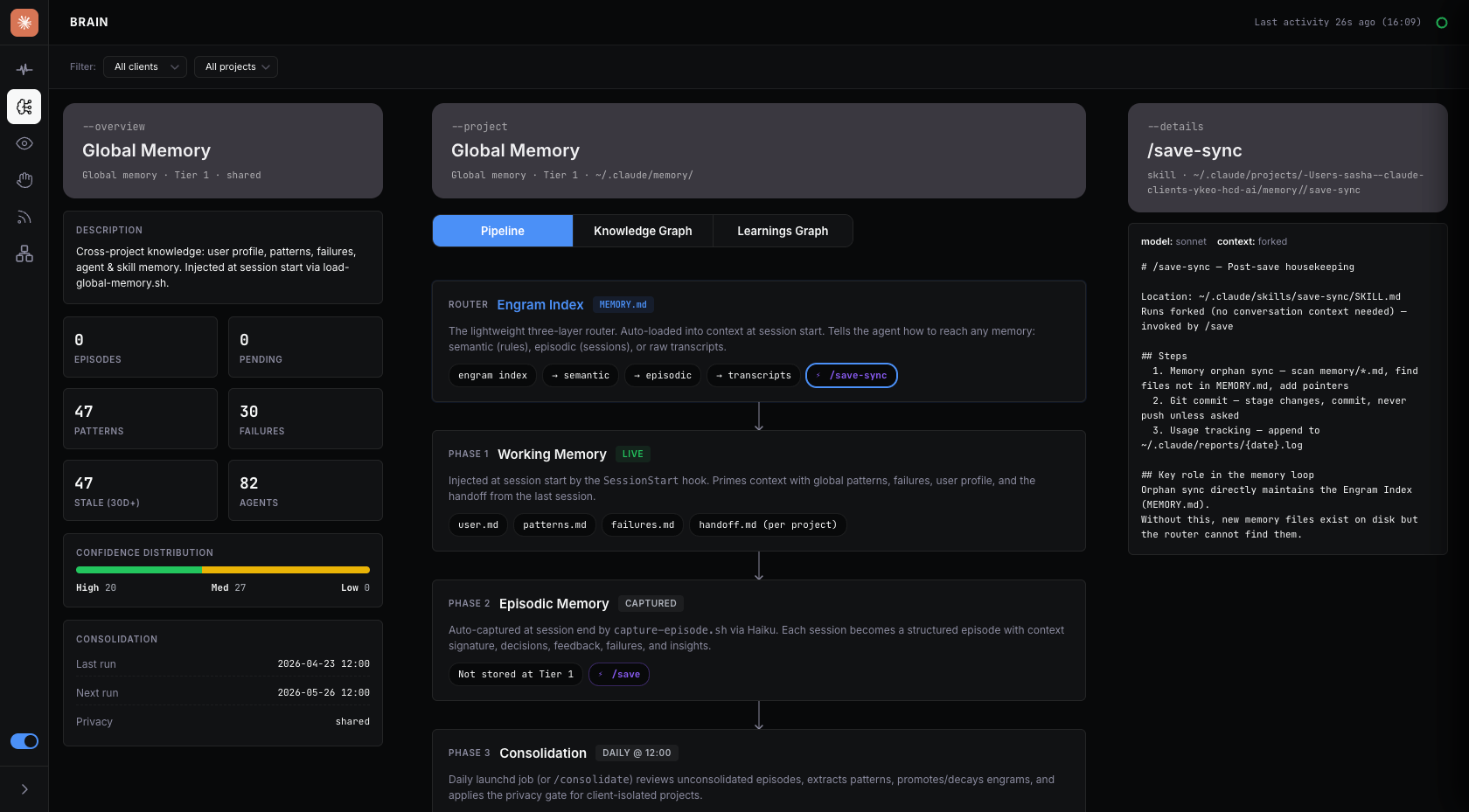This screenshot has height=812, width=1469.
Task: Click the lightning icon in /save-sync chip
Action: 818,376
